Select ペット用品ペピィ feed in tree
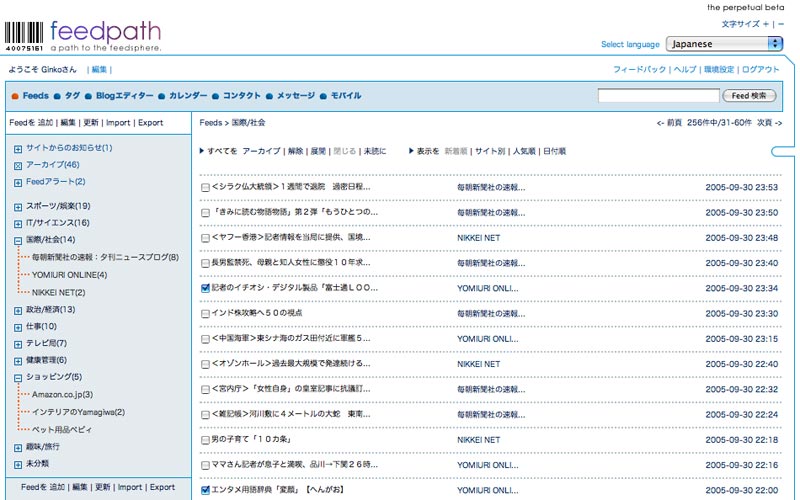The height and width of the screenshot is (500, 800). (x=62, y=430)
